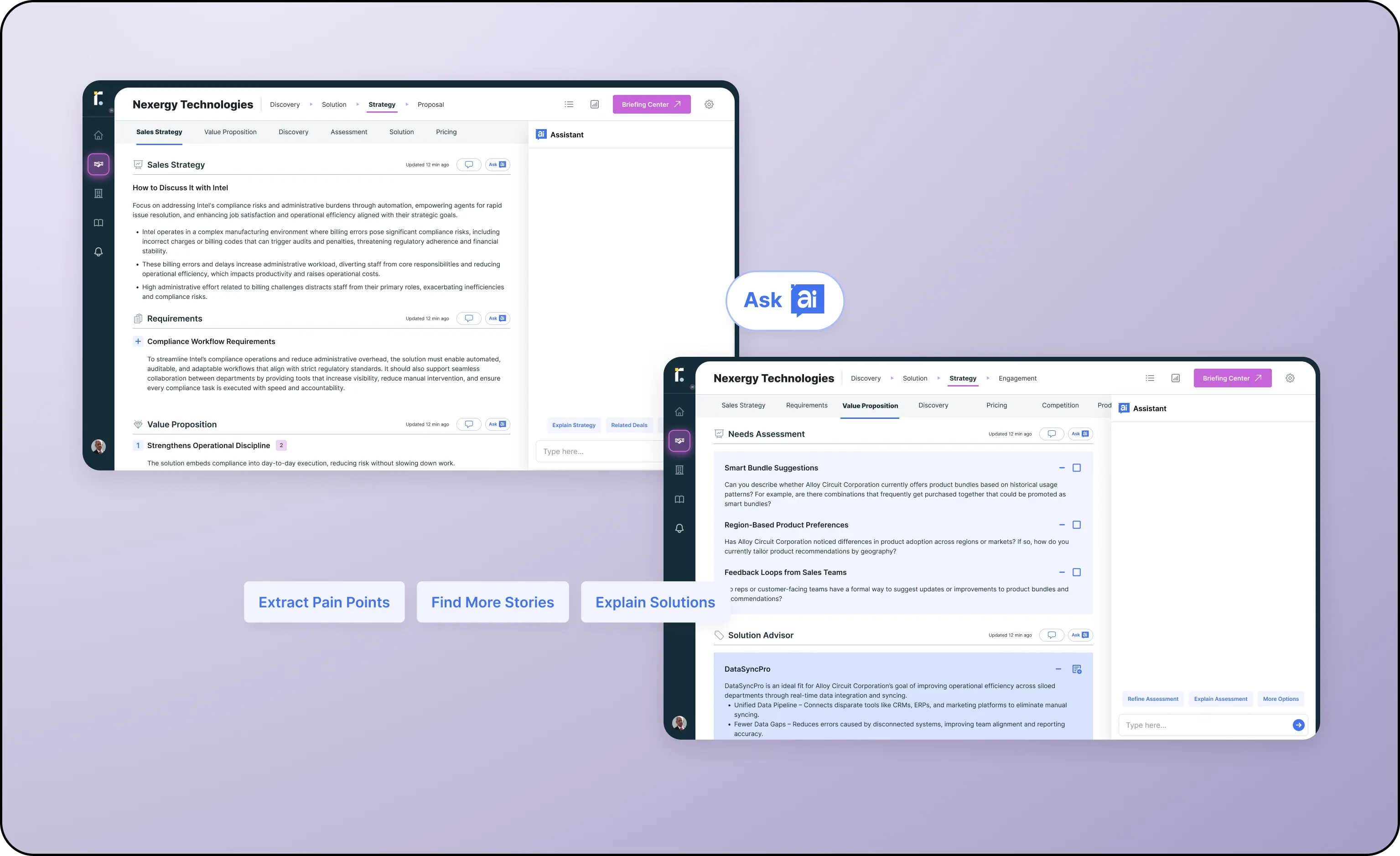Click the Explain Assessment chip

tap(1220, 699)
